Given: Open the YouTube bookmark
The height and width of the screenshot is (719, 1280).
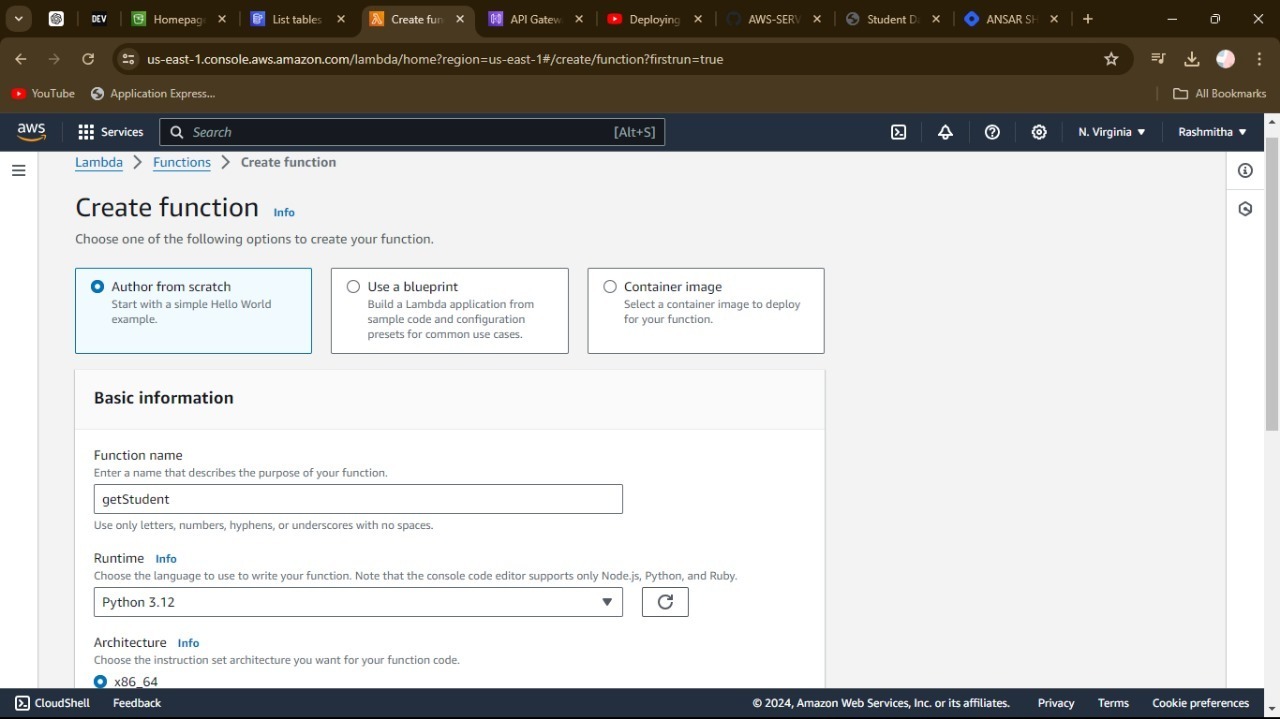Looking at the screenshot, I should tap(43, 93).
